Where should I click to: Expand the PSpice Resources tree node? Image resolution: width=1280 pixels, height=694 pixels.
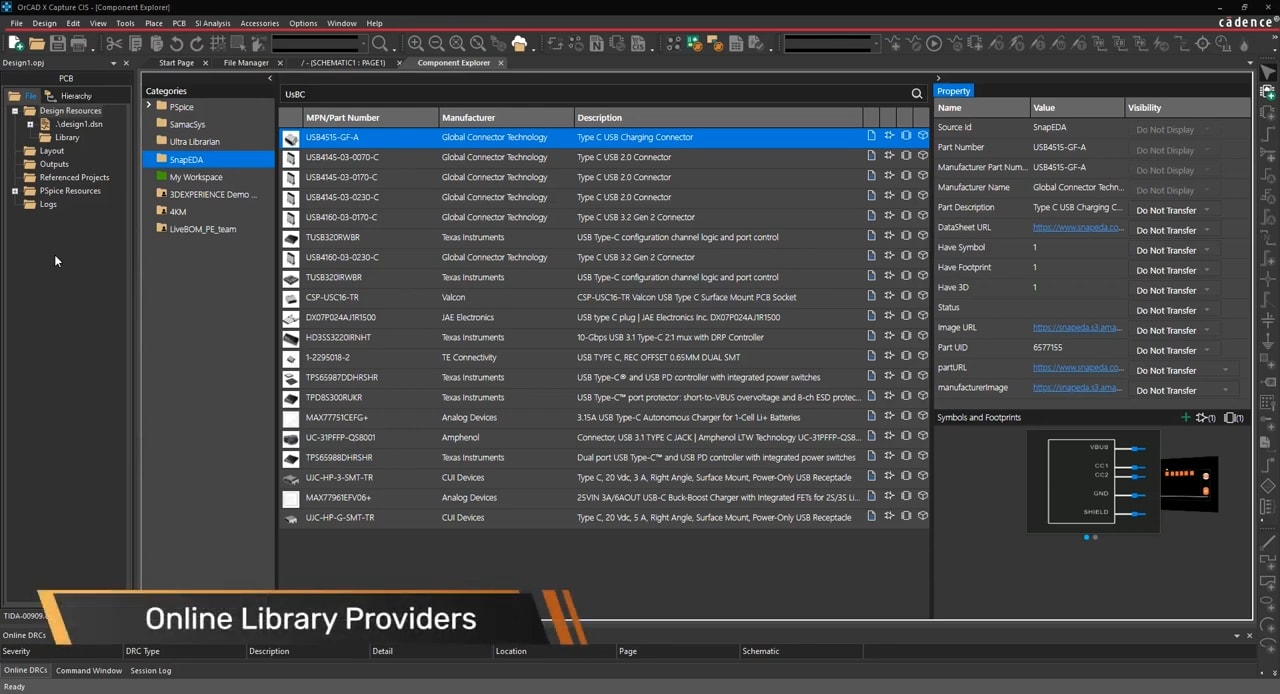tap(15, 191)
